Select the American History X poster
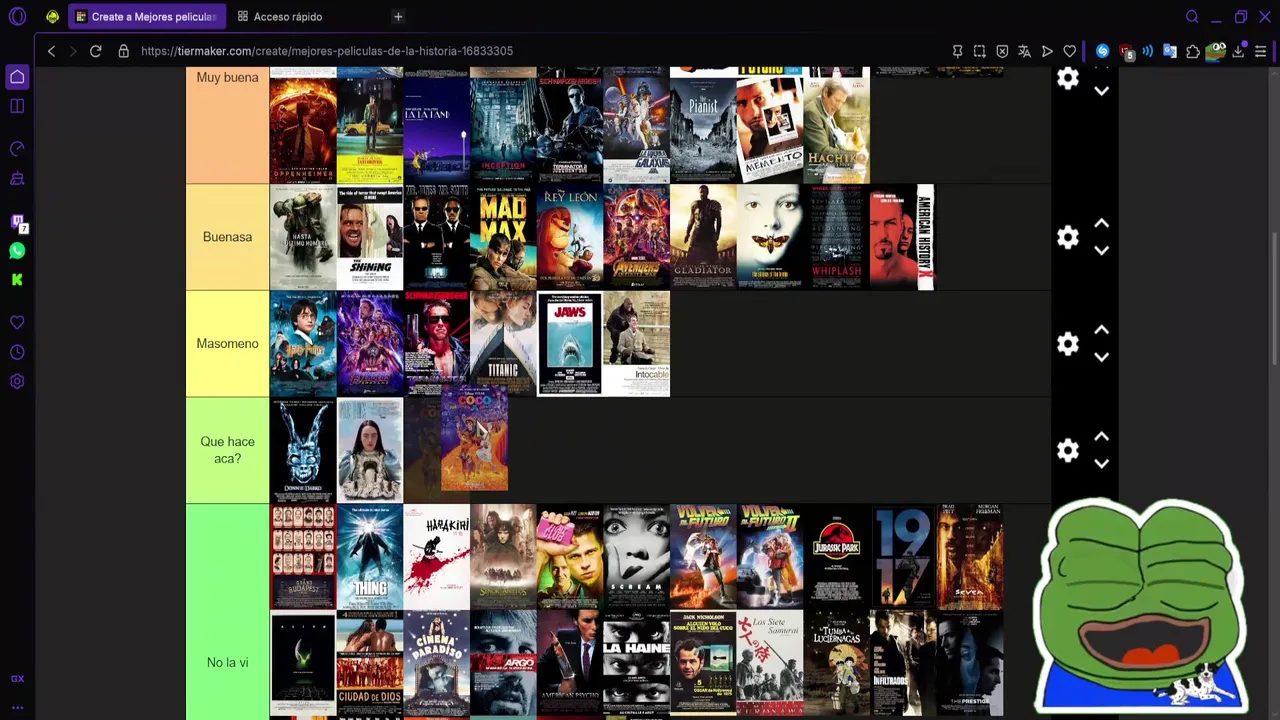This screenshot has height=720, width=1280. (902, 237)
